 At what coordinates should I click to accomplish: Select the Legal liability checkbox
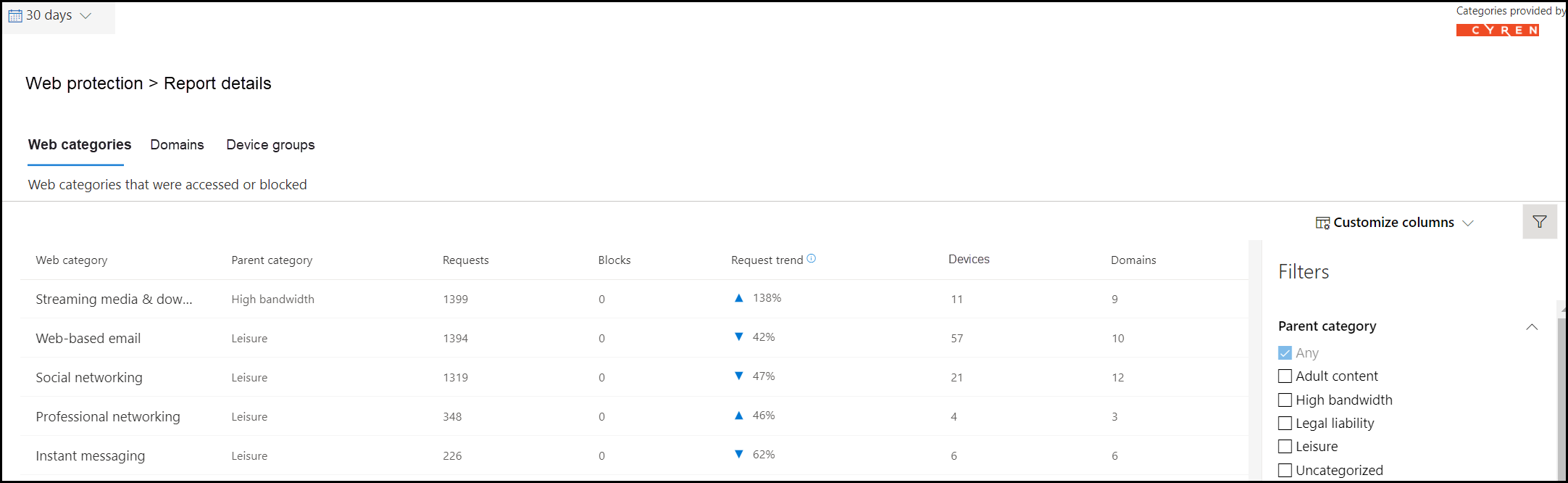click(x=1285, y=424)
